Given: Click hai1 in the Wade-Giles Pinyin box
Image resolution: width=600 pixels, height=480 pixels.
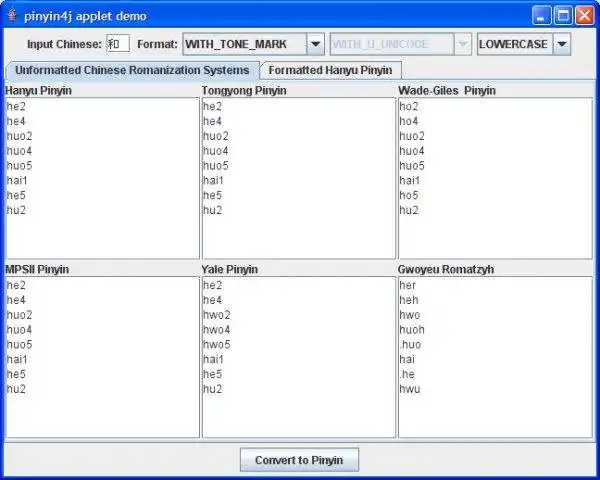Looking at the screenshot, I should pos(409,180).
